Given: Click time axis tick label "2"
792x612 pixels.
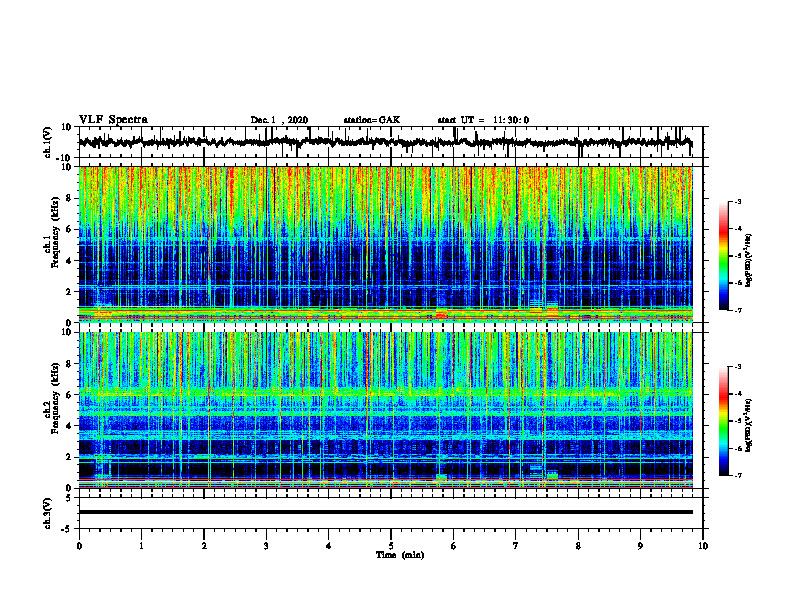Looking at the screenshot, I should (x=204, y=546).
